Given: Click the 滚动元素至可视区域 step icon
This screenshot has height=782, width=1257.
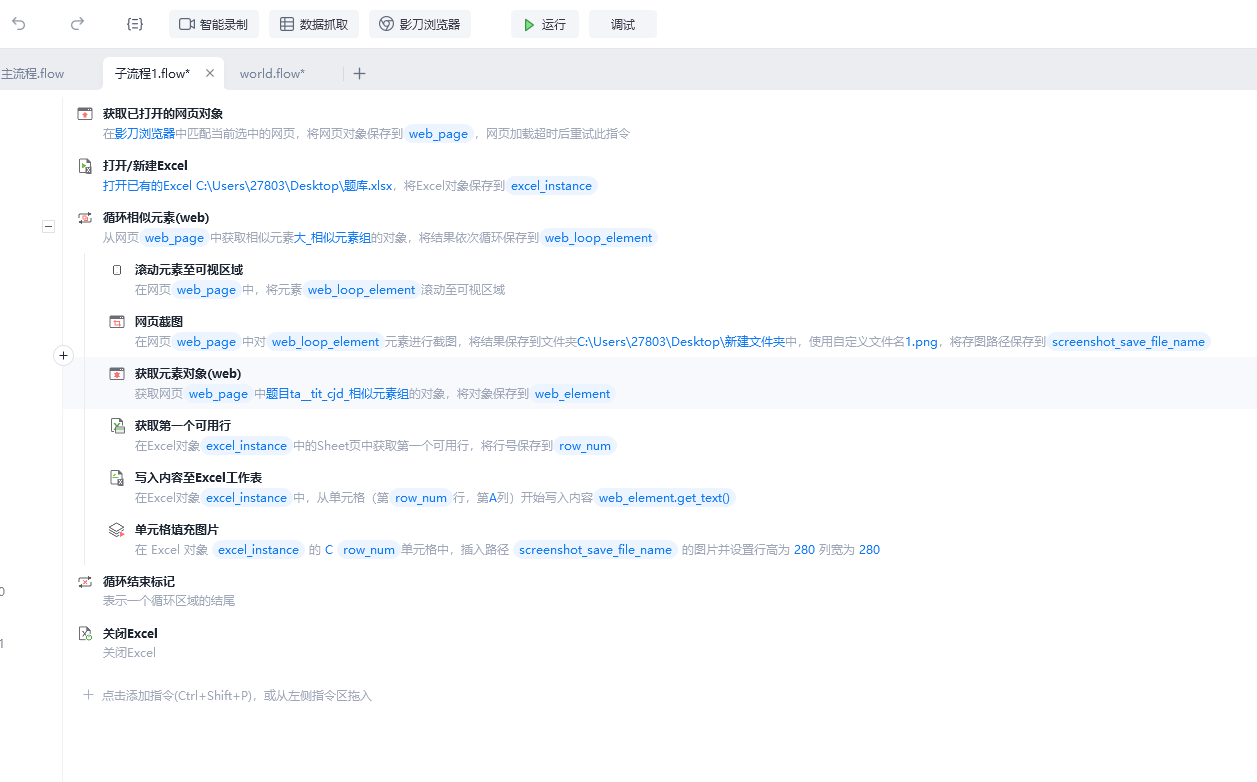Looking at the screenshot, I should pos(117,270).
